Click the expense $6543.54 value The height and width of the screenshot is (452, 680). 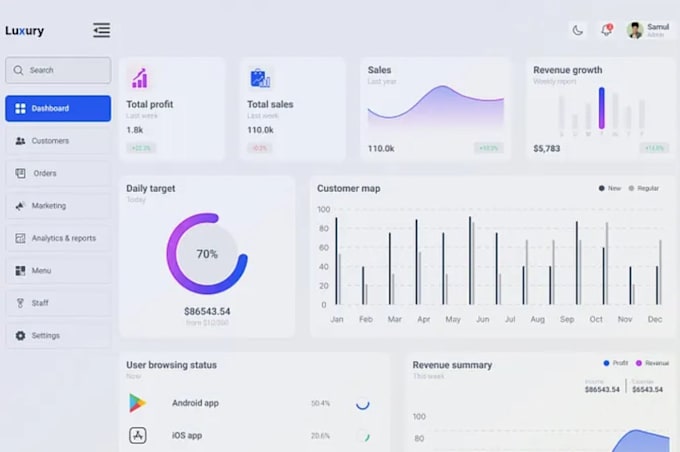pos(647,390)
